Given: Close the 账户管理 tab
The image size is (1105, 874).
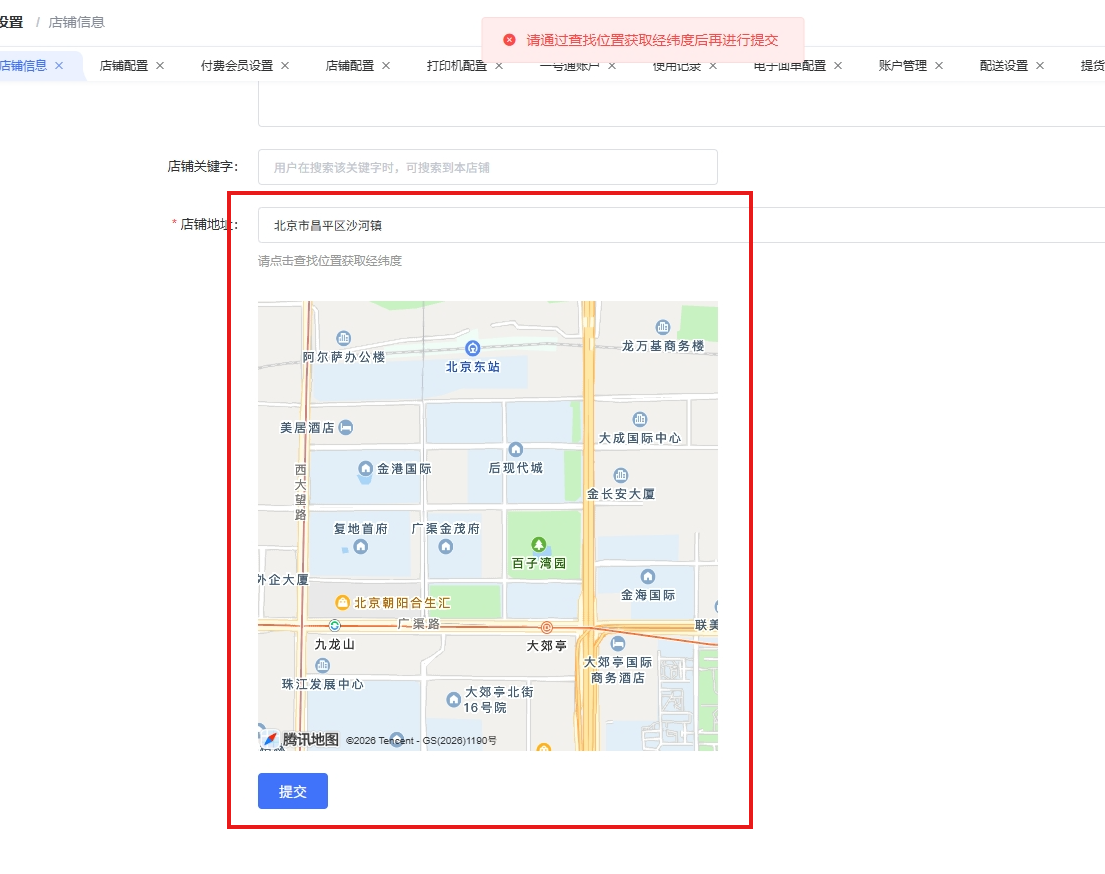Looking at the screenshot, I should pyautogui.click(x=939, y=66).
